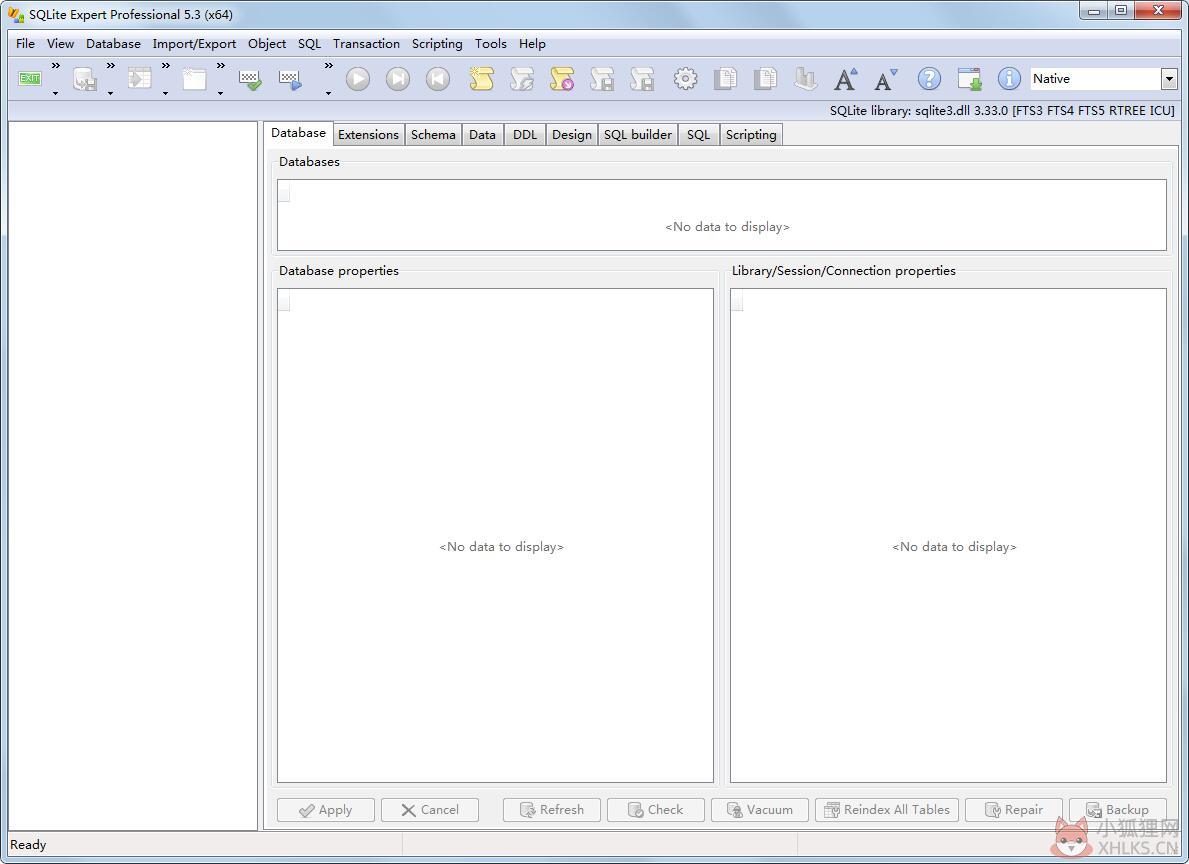Open options via the gear icon
The image size is (1189, 864).
(685, 79)
